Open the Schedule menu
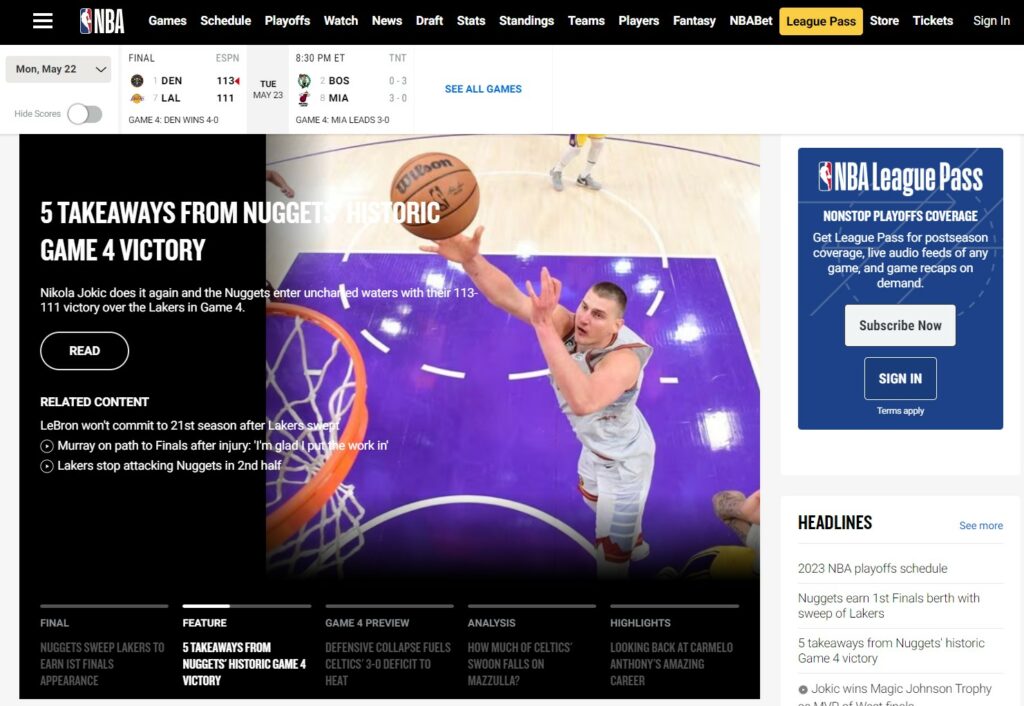Screen dimensions: 1024x706 225,21
